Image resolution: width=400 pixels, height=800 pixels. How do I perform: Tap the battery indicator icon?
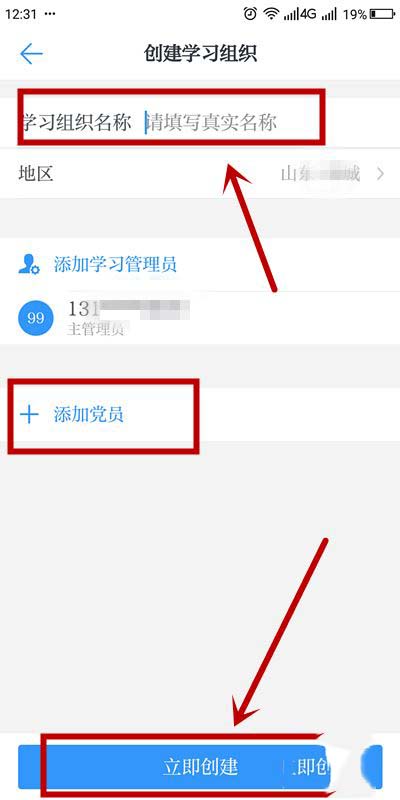383,14
